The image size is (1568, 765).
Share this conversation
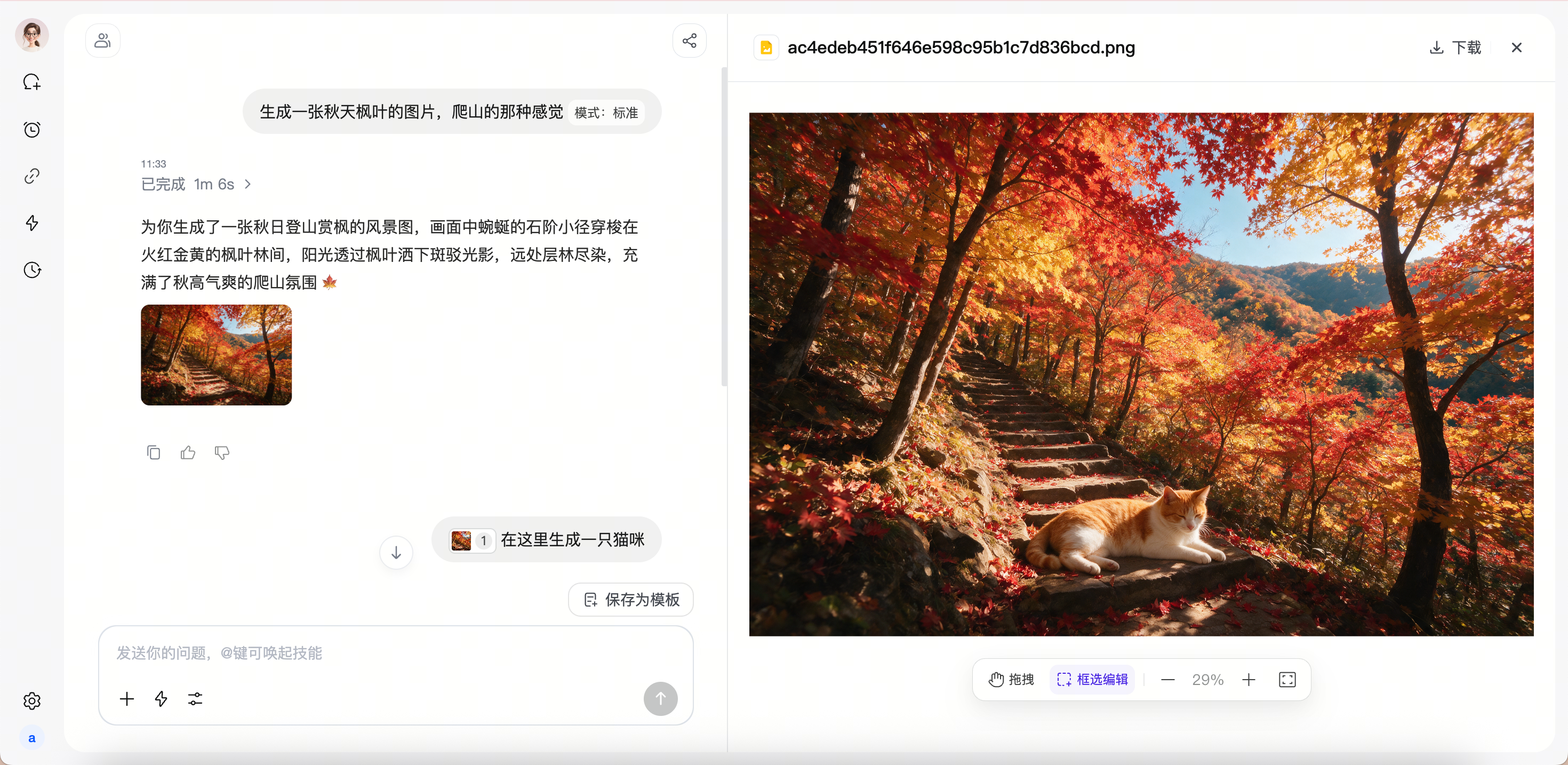coord(689,41)
